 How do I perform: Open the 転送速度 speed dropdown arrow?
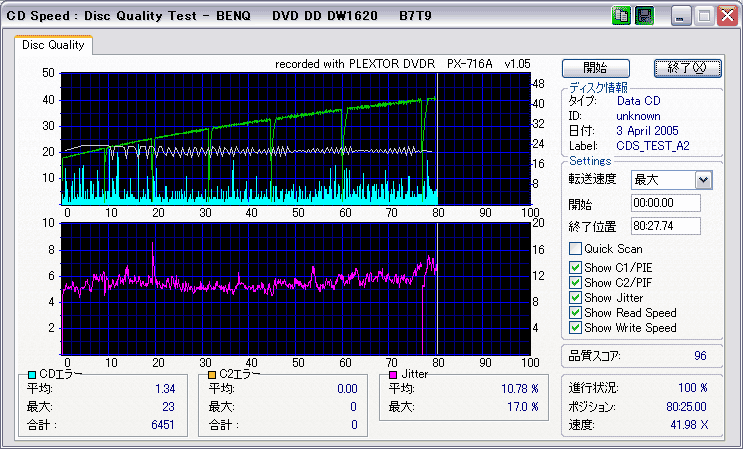(703, 180)
